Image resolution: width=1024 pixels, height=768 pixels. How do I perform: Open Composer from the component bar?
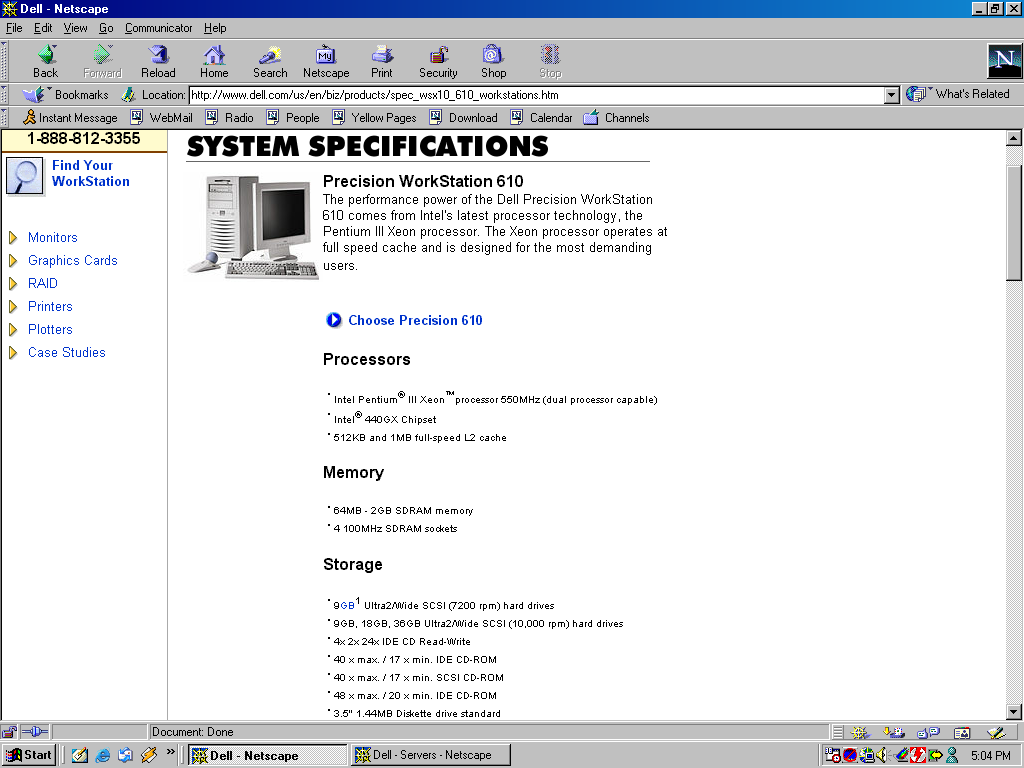point(995,733)
